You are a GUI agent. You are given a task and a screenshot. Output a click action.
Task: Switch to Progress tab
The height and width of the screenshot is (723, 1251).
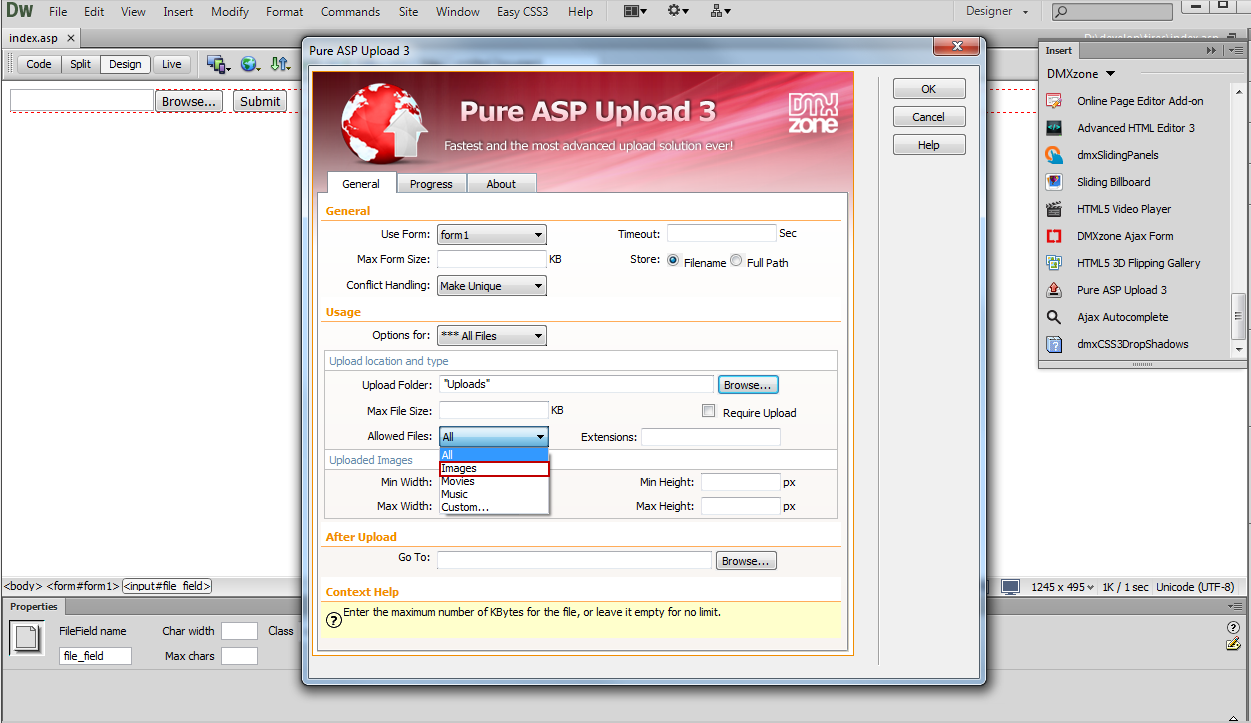tap(431, 184)
